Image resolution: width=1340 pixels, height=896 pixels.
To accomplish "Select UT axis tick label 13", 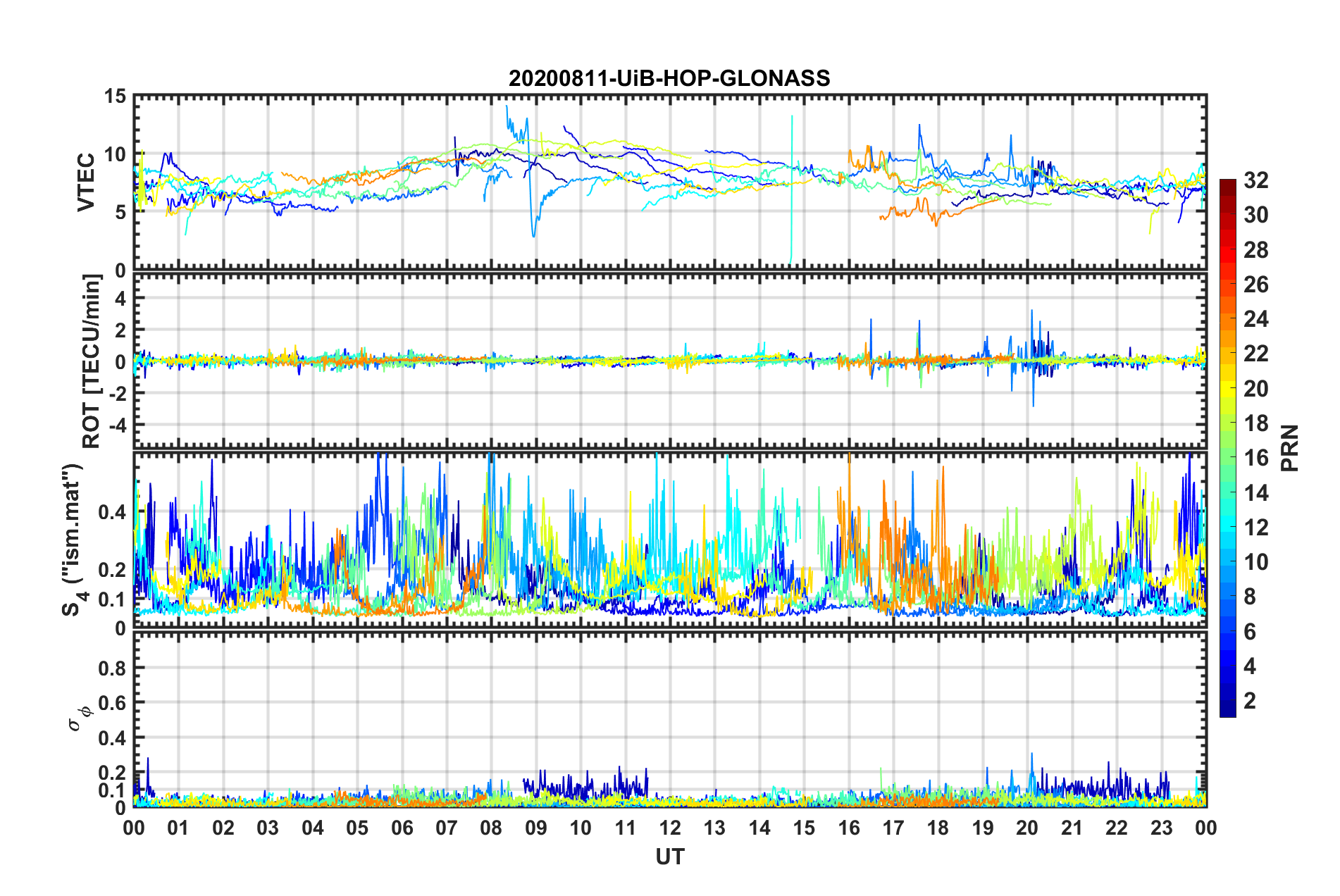I will [714, 828].
